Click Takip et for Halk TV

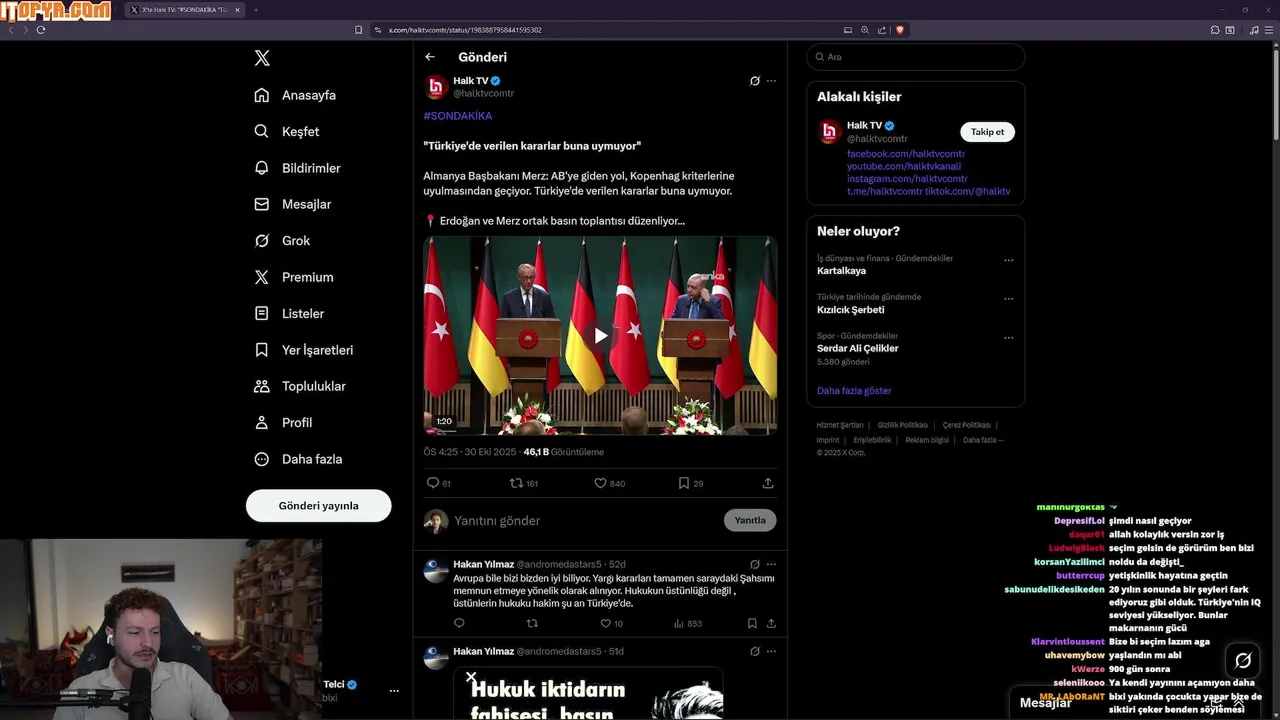click(987, 132)
